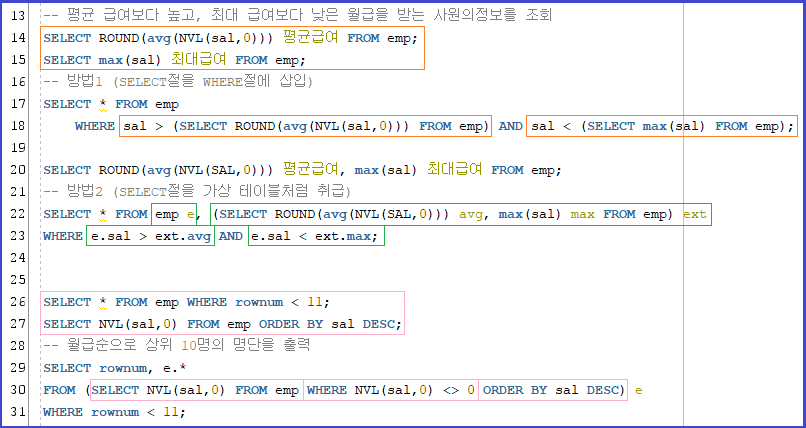Image resolution: width=806 pixels, height=428 pixels.
Task: Click 'SELECT NVL(sal,0) FROM emp ORDER BY sal DESC;' on line 27
Action: (x=223, y=324)
